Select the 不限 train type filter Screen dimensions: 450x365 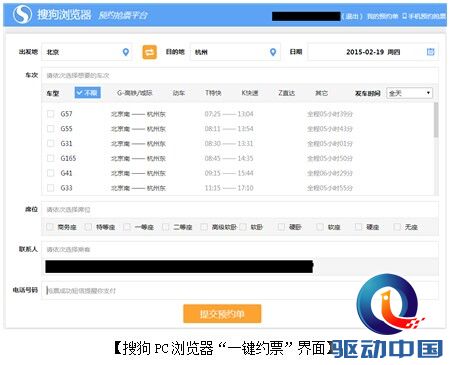(88, 93)
